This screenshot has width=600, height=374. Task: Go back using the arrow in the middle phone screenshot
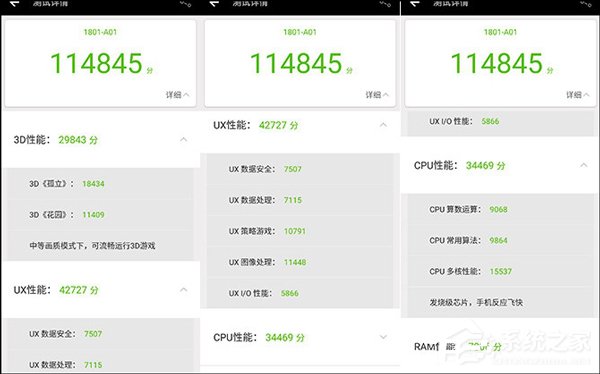(x=214, y=4)
